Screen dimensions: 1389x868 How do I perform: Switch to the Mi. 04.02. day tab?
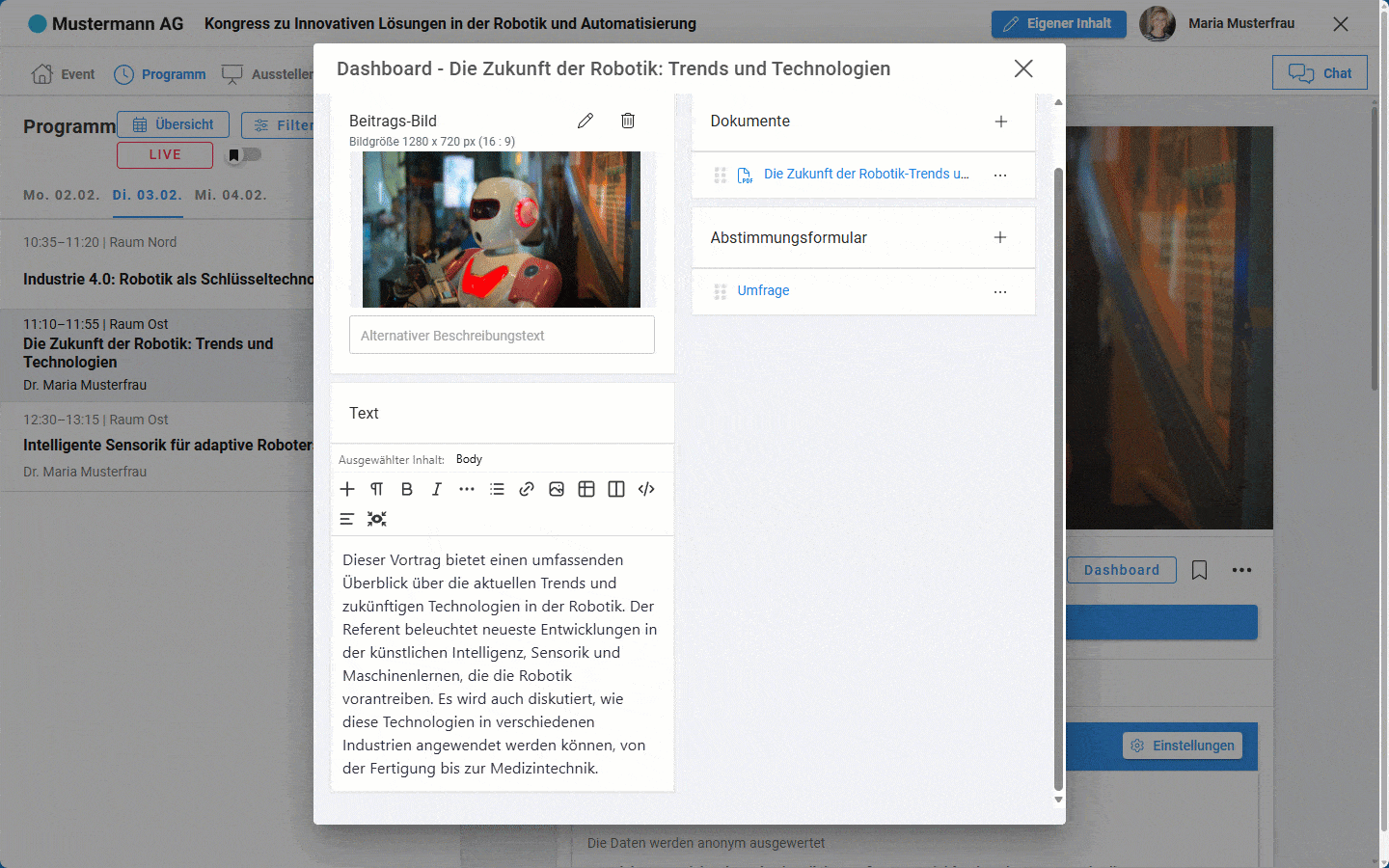pos(231,195)
